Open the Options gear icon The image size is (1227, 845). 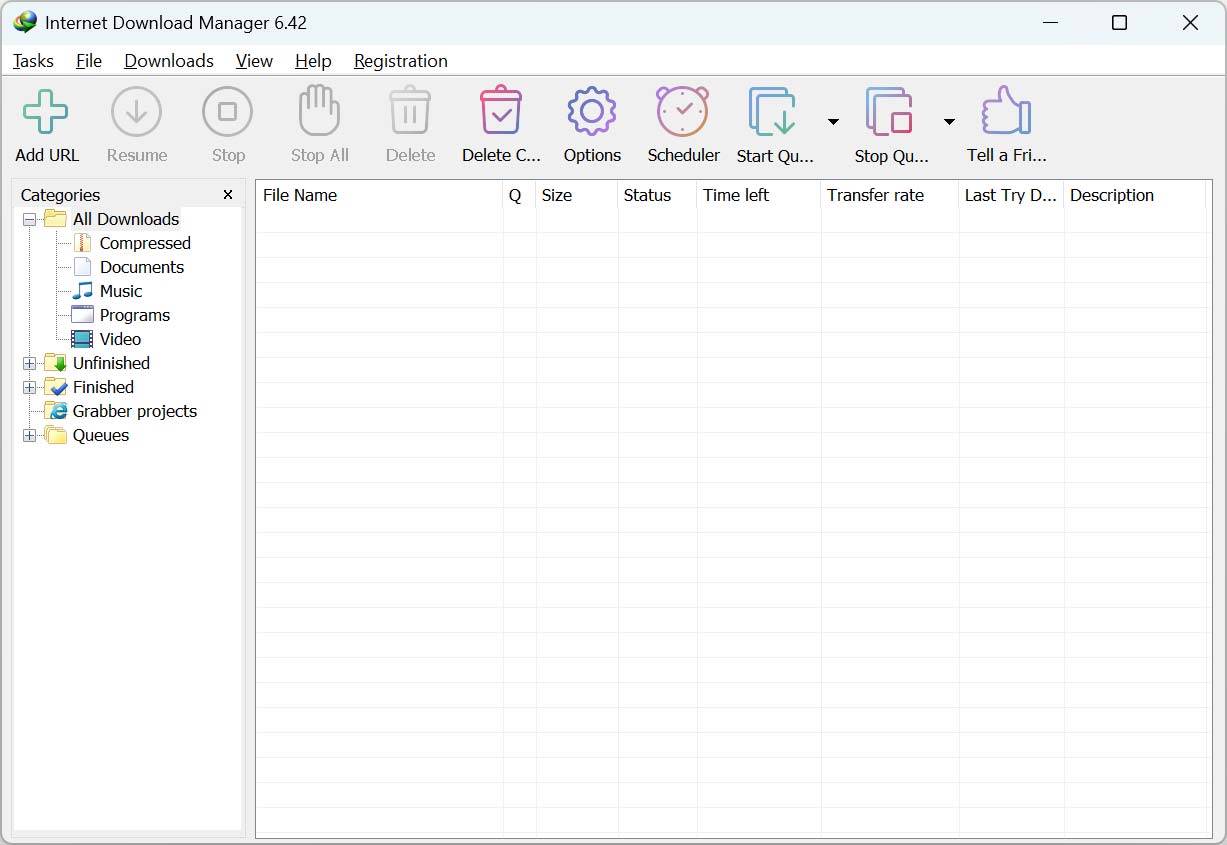tap(592, 112)
